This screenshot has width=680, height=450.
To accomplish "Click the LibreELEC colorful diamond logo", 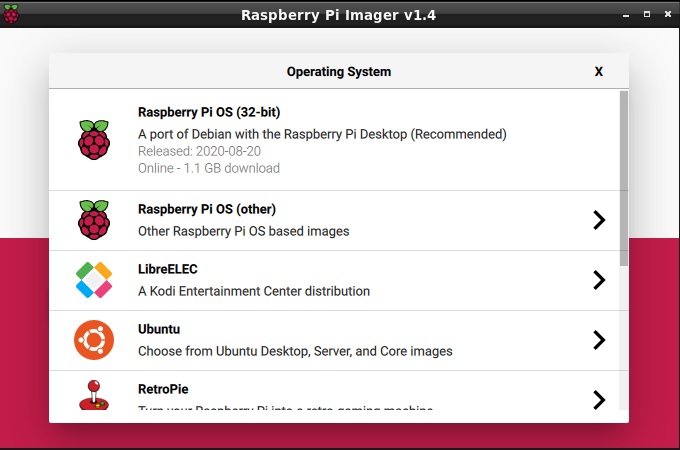I will pos(94,280).
